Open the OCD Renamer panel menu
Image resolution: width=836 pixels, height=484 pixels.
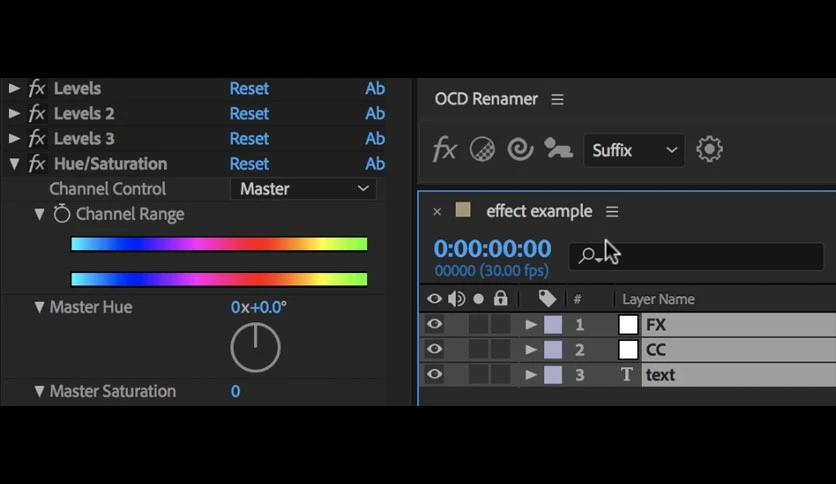click(x=557, y=99)
